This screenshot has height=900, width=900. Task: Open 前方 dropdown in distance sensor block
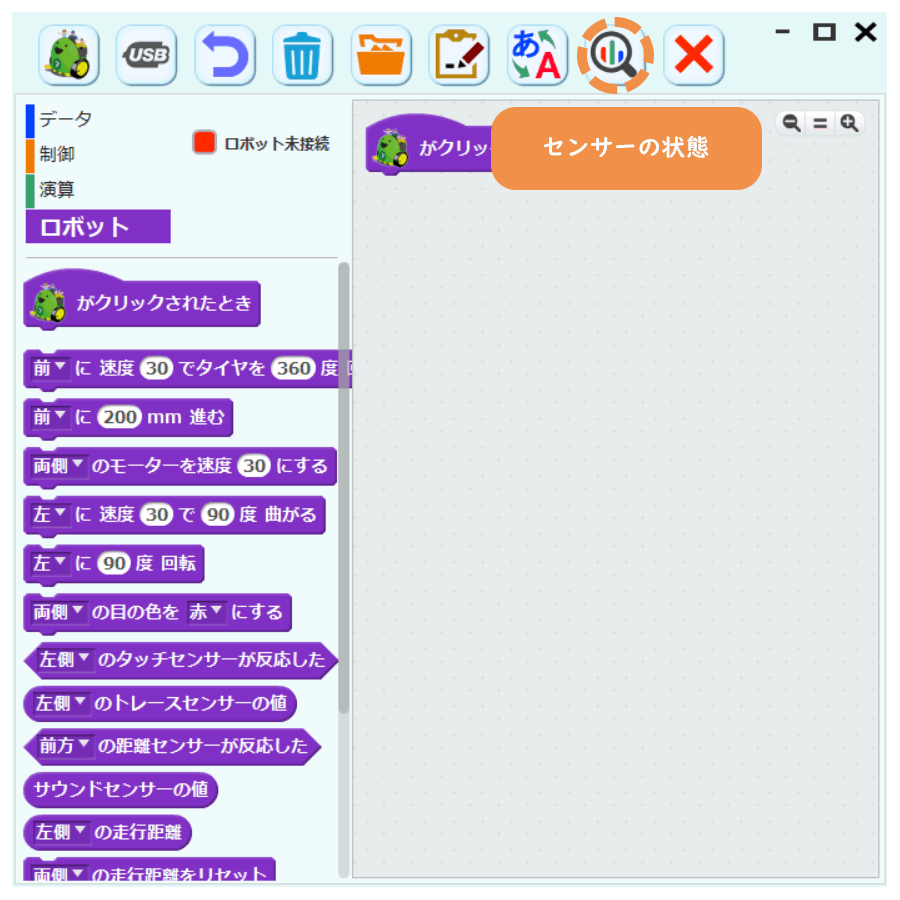tap(65, 746)
